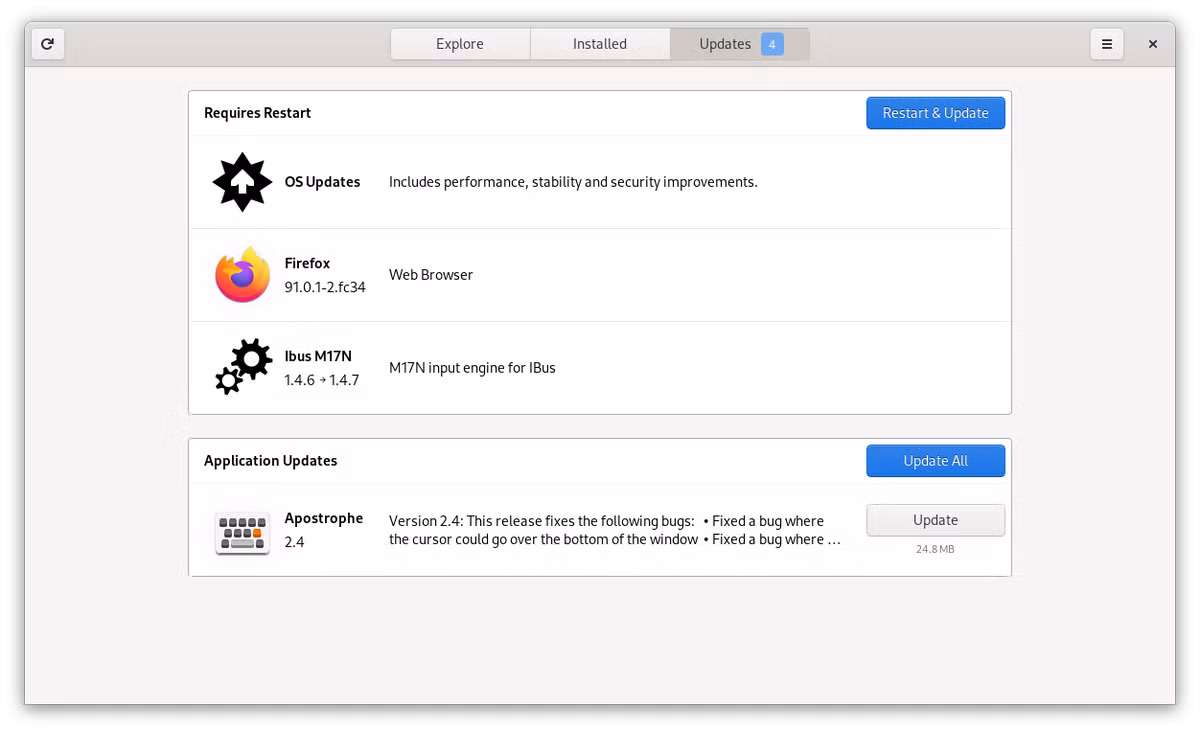Click the Application Updates heading
1200x732 pixels.
270,461
